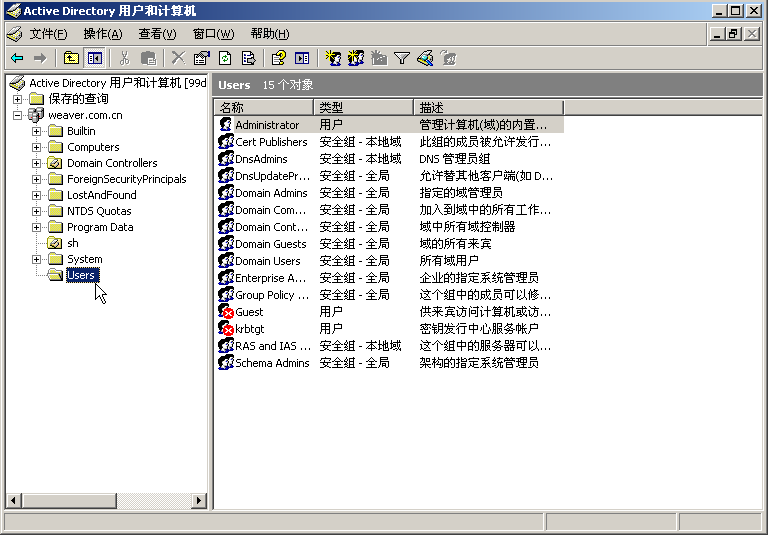This screenshot has width=768, height=535.
Task: Click the tree pane horizontal scrollbar thumb
Action: pyautogui.click(x=69, y=500)
